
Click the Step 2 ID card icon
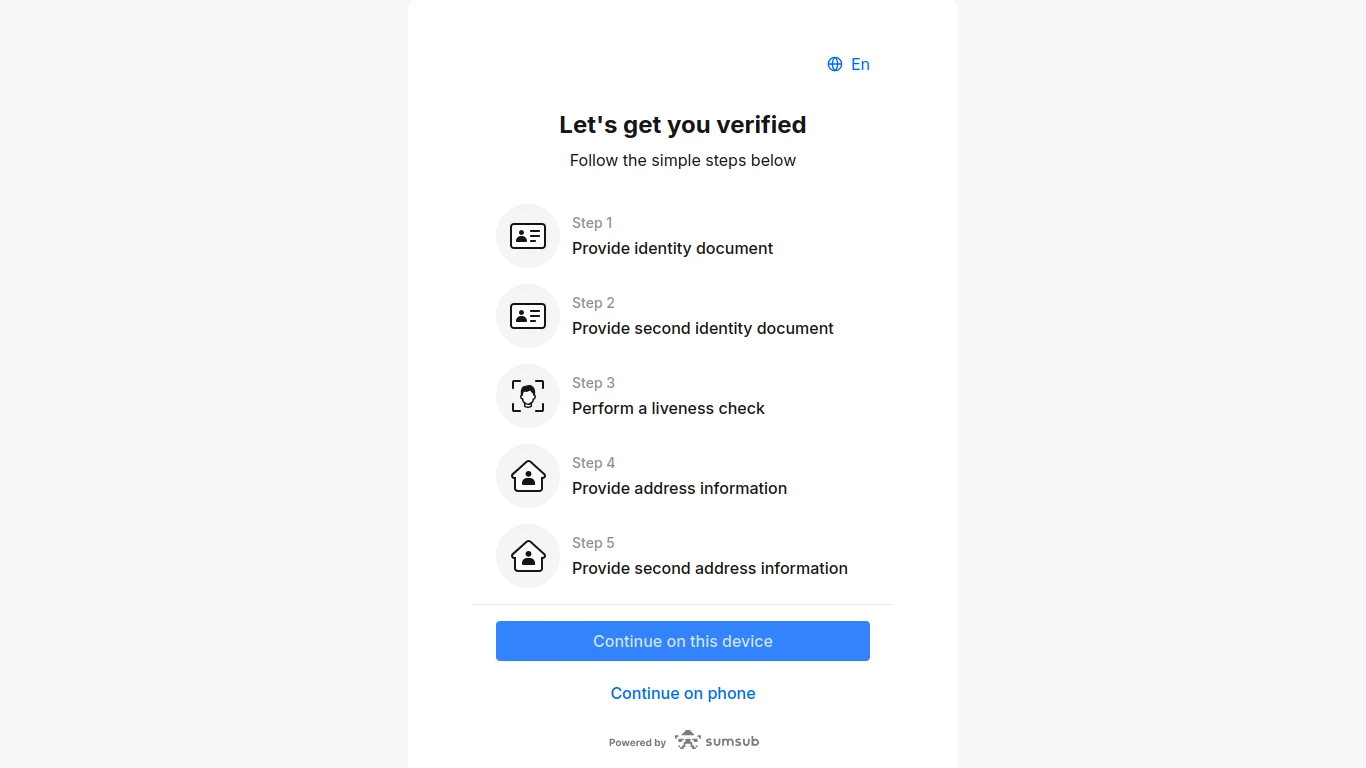tap(528, 316)
